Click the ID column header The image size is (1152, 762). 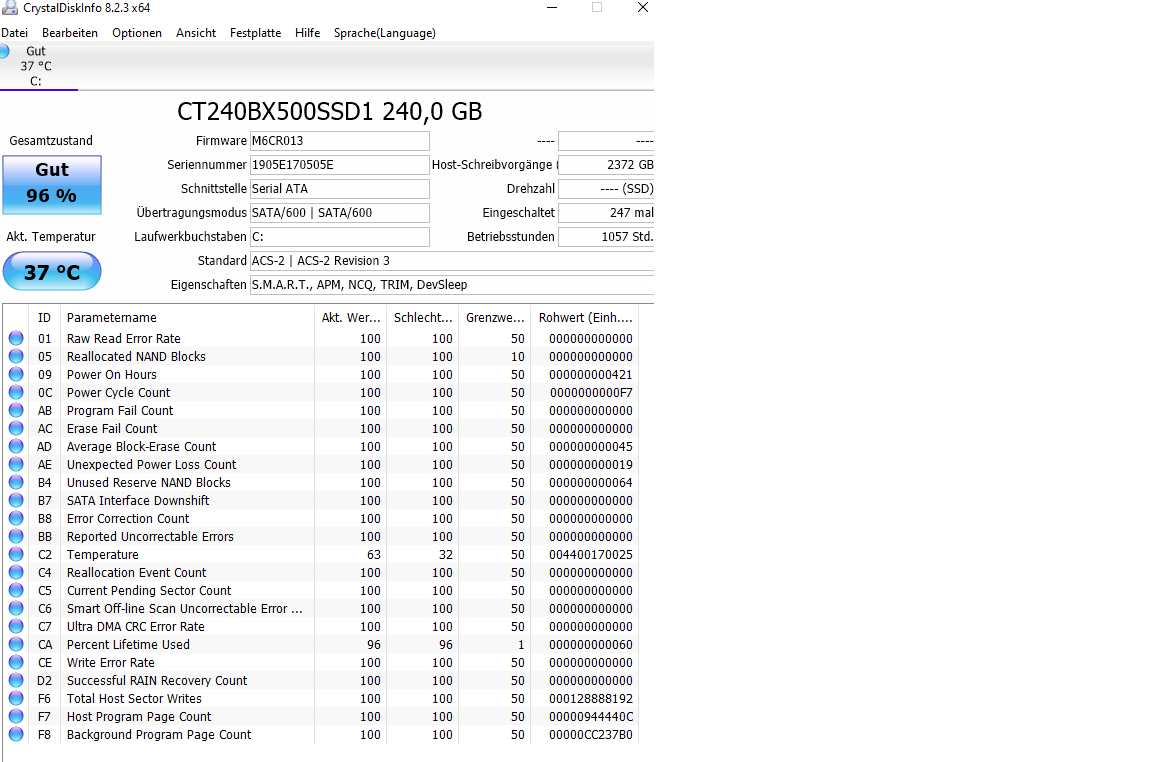coord(44,317)
